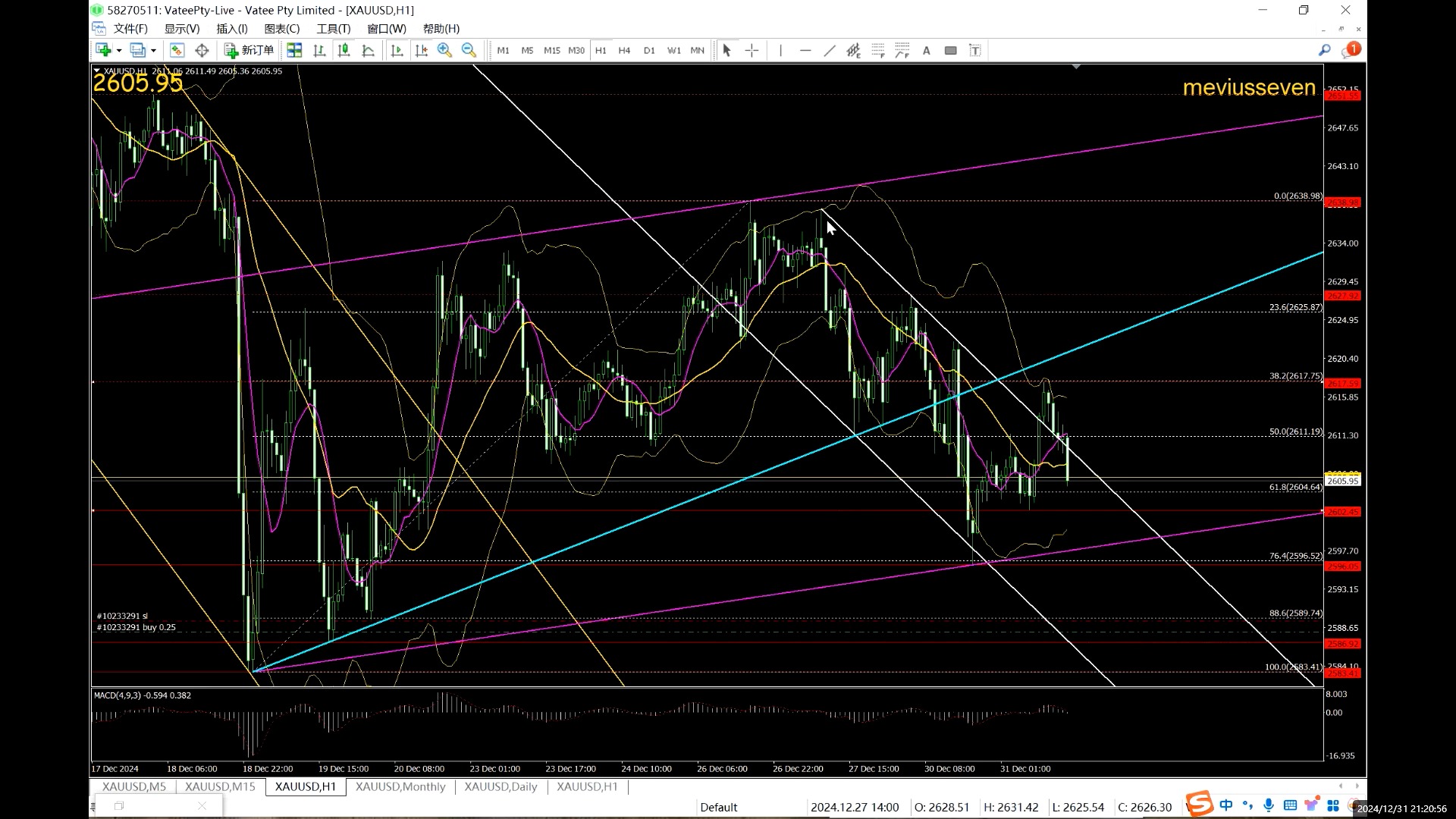Expand the profiles dropdown arrow
This screenshot has height=819, width=1456.
(x=153, y=50)
